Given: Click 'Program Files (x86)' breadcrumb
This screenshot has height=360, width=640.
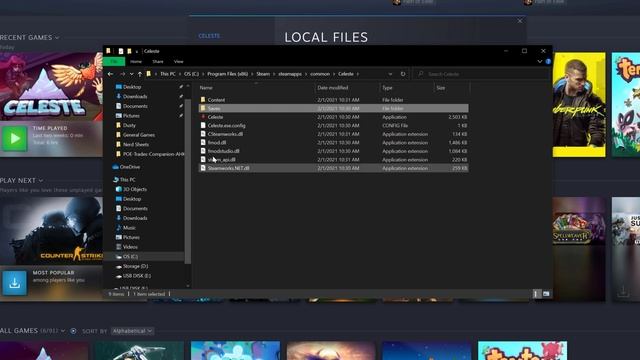Looking at the screenshot, I should (x=227, y=74).
